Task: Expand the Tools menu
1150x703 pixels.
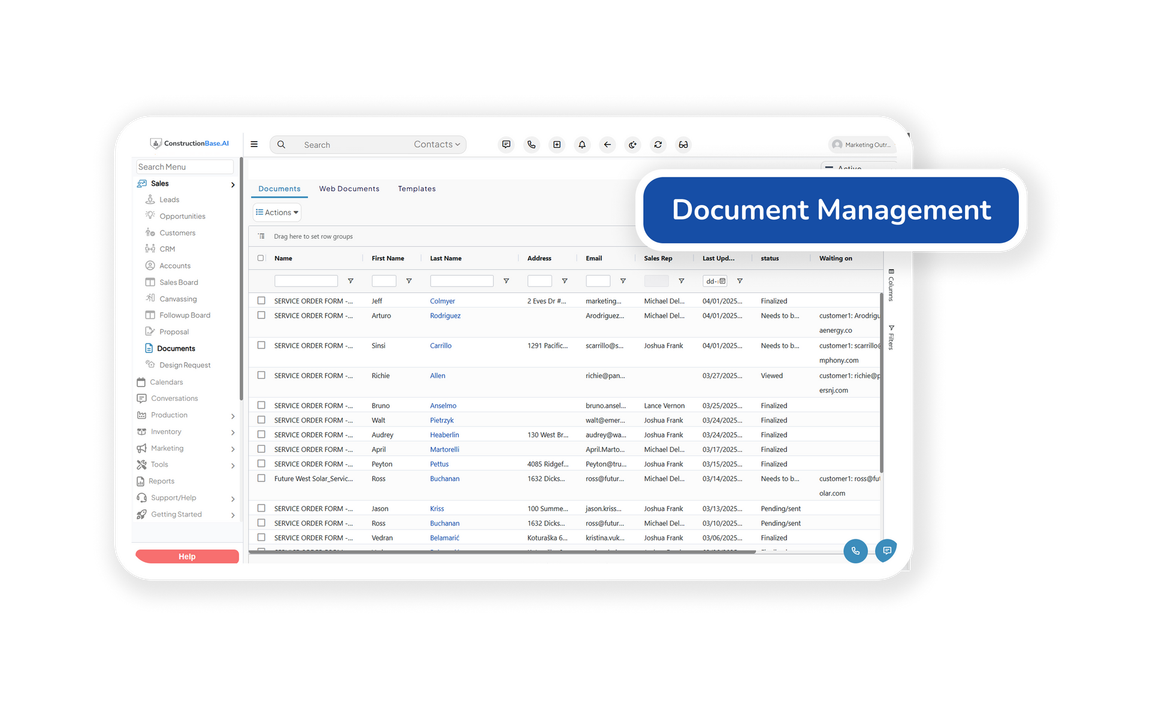Action: [x=186, y=465]
